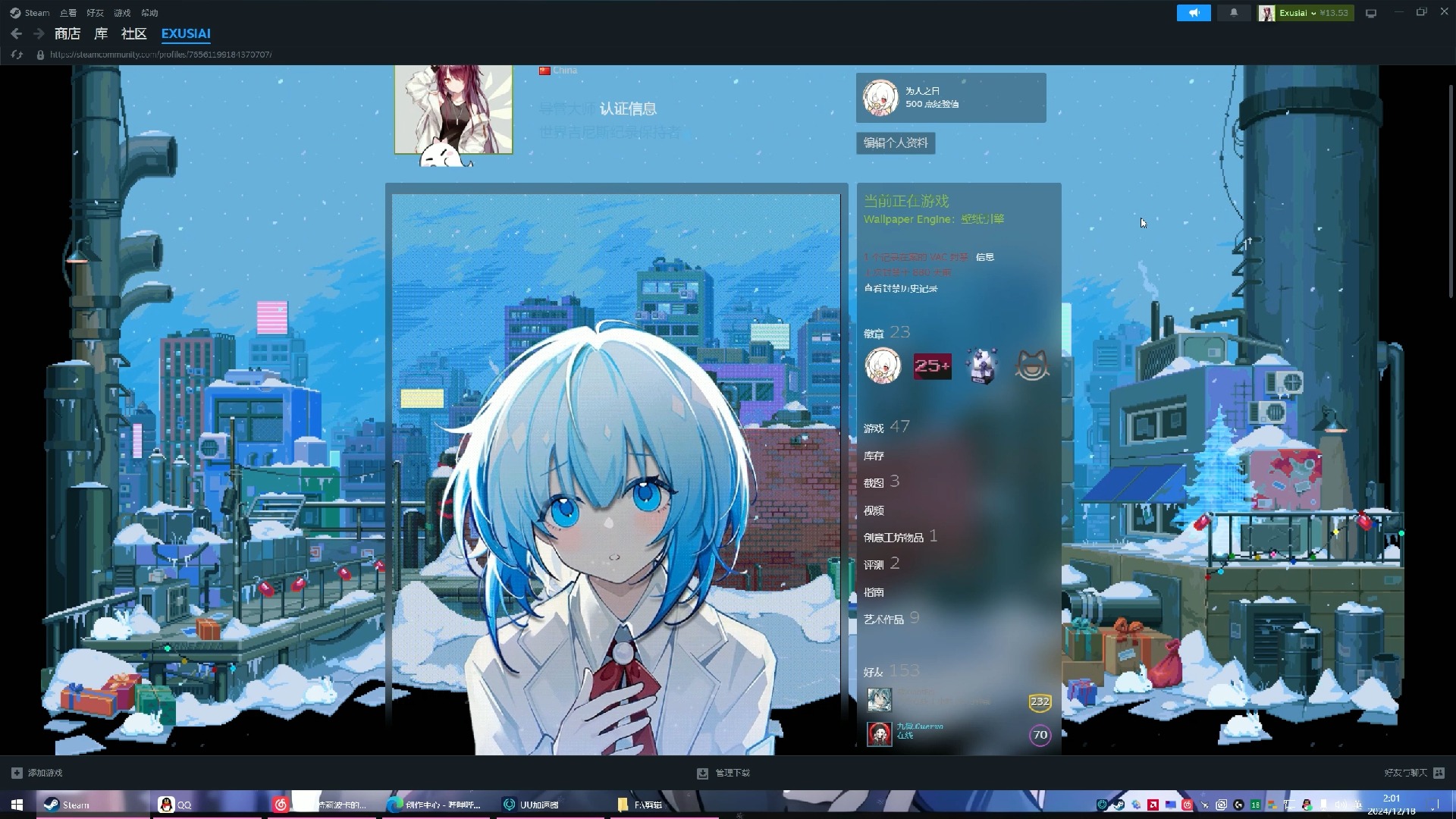Click the white-haired girl badge icon
This screenshot has height=819, width=1456.
tap(883, 366)
